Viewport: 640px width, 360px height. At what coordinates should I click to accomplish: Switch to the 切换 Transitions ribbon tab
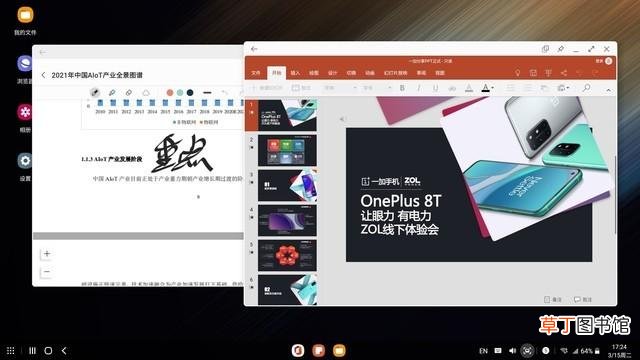point(351,73)
